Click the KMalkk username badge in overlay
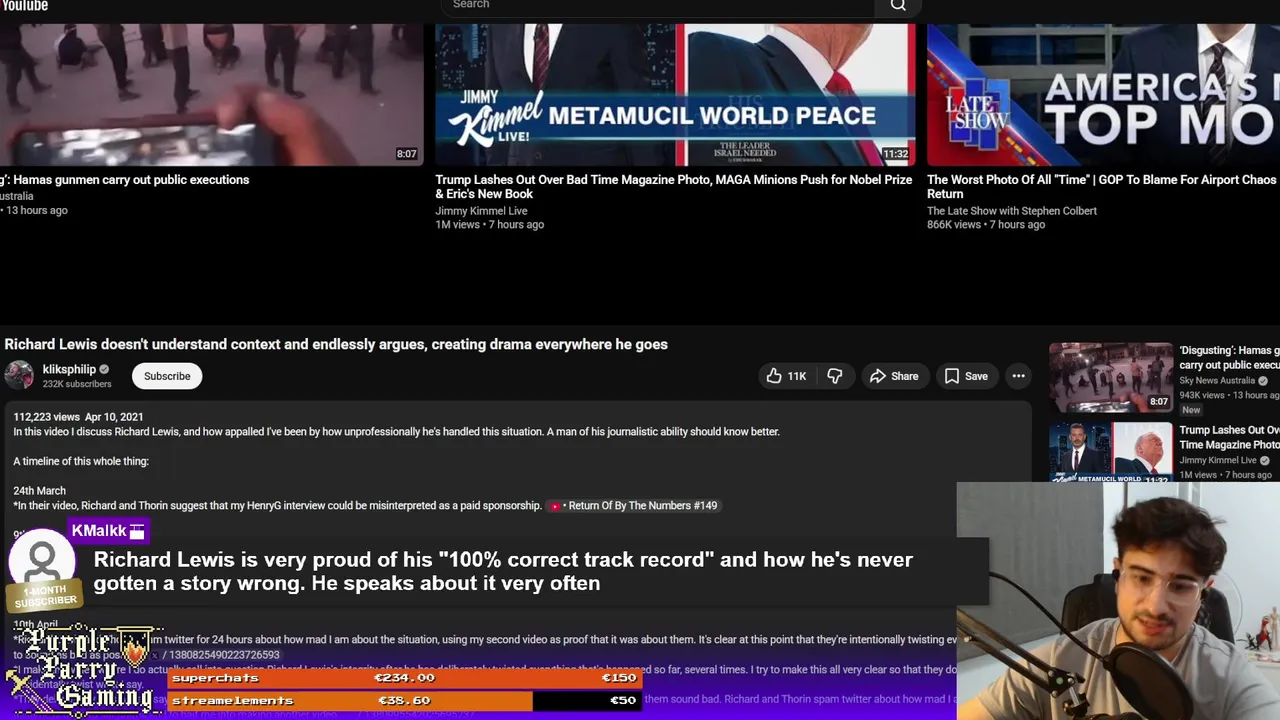 click(108, 531)
